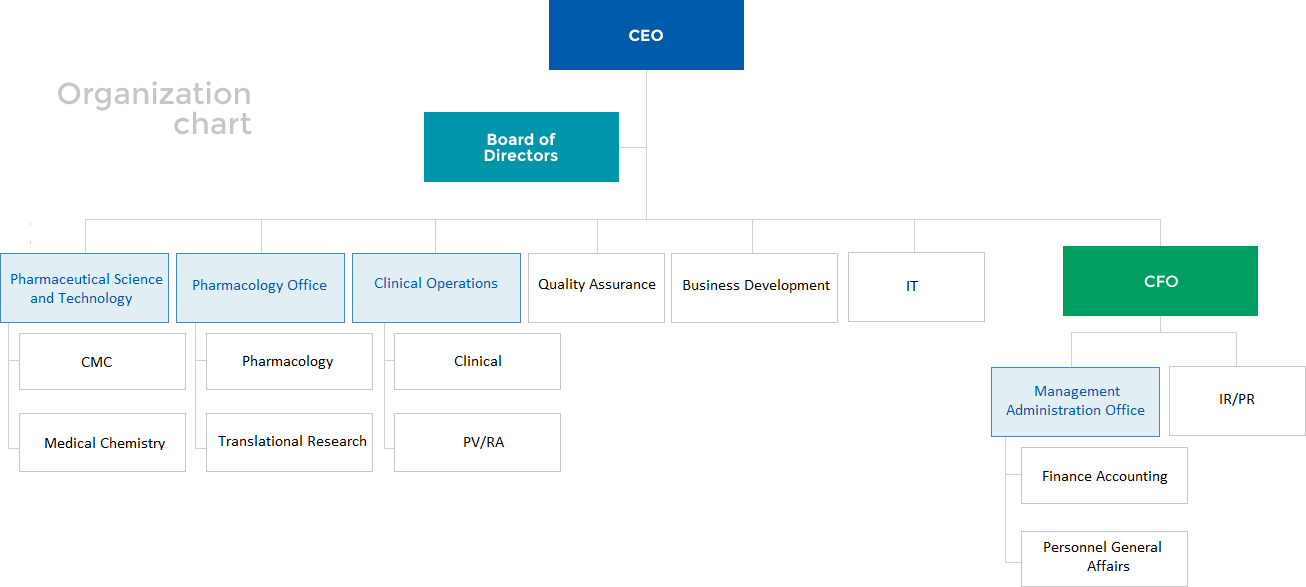Select the Quality Assurance box
The width and height of the screenshot is (1306, 587).
[596, 287]
